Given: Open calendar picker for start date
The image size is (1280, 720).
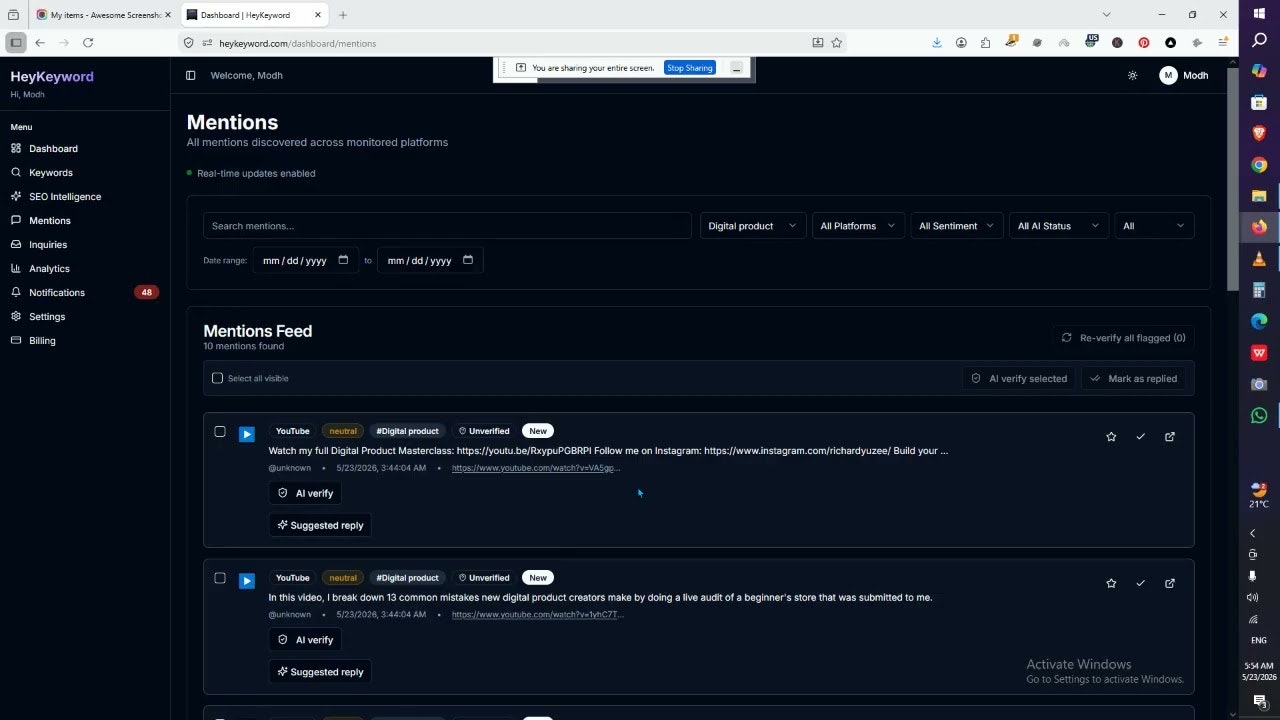Looking at the screenshot, I should tap(343, 260).
